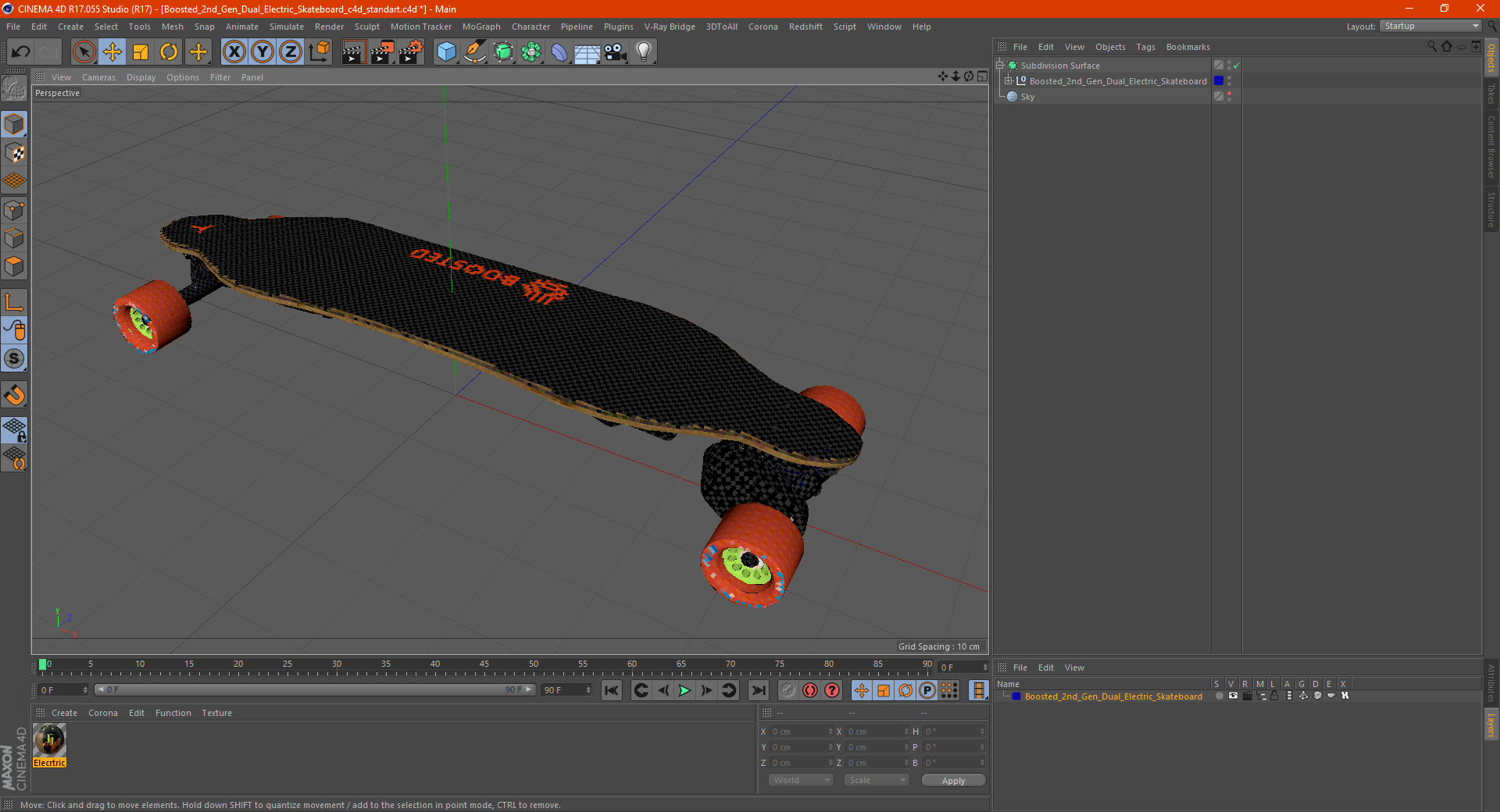Activate the Rotate tool in toolbar

coord(169,52)
